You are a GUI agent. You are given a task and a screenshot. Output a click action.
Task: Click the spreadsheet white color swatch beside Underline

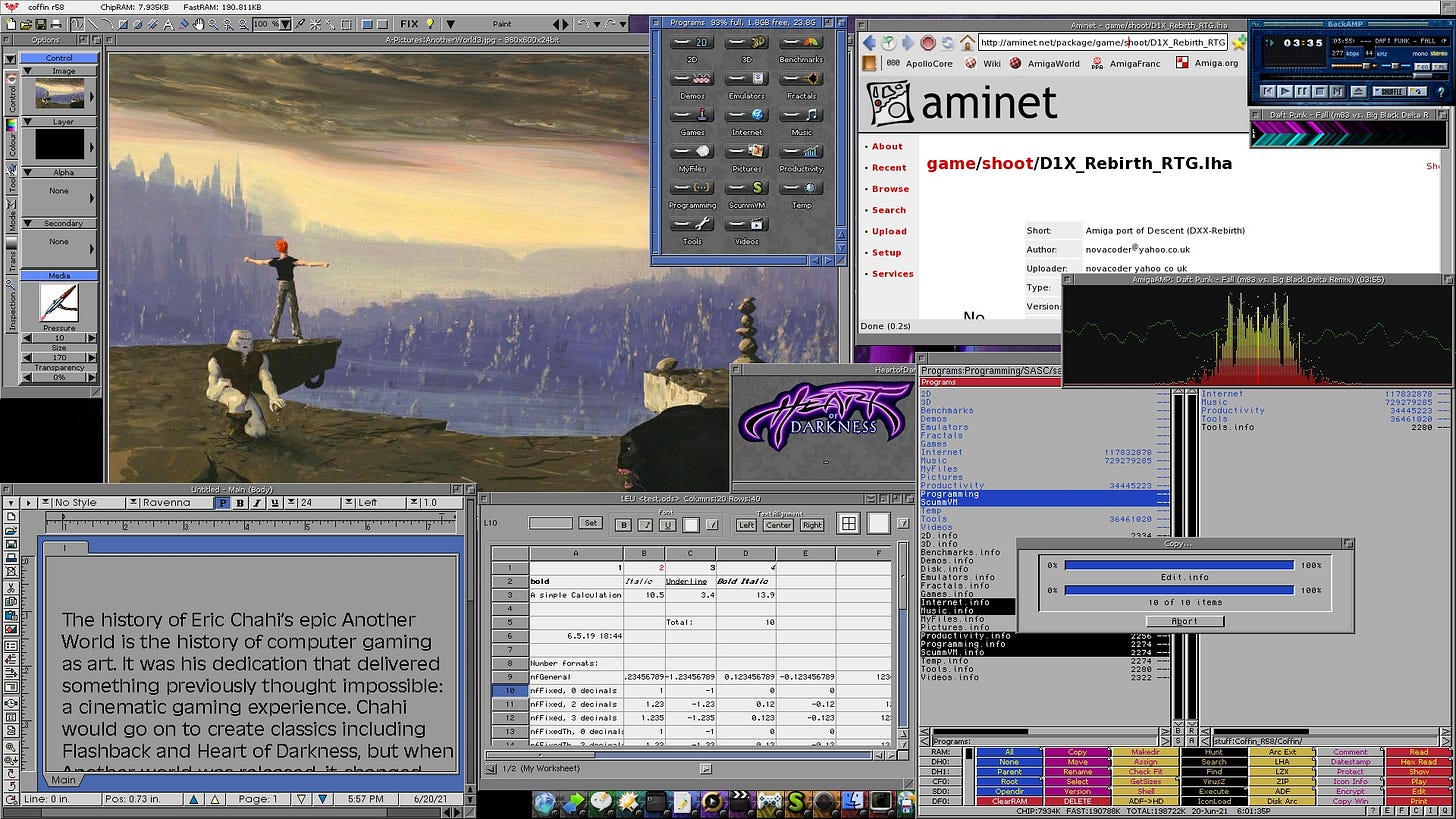691,525
